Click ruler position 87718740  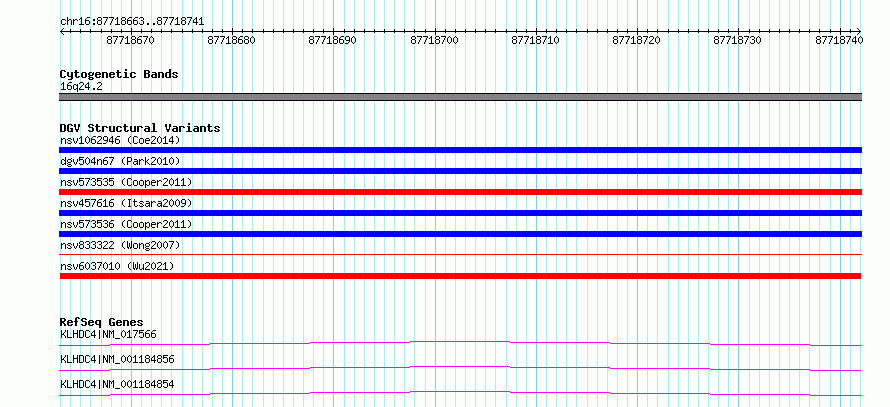tap(839, 40)
